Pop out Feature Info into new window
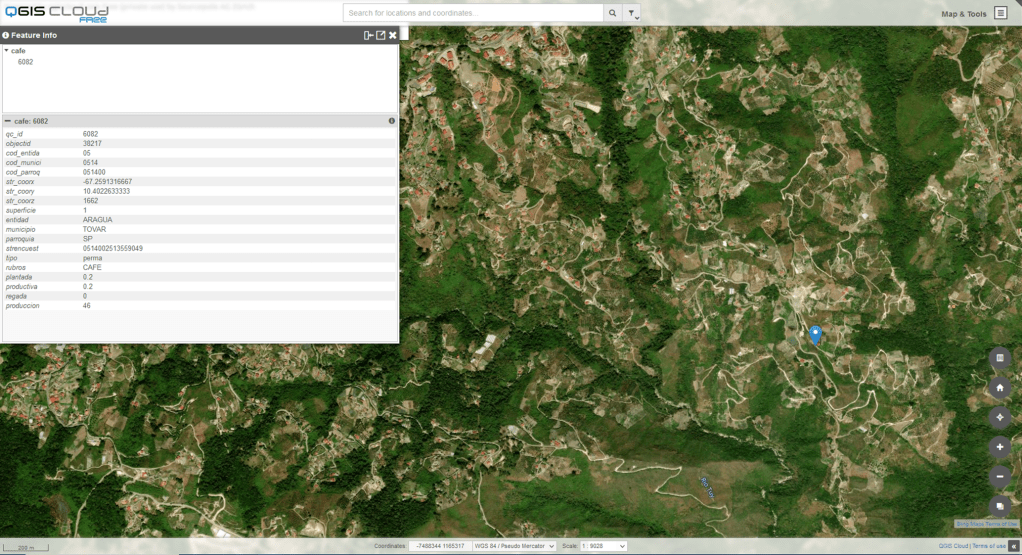This screenshot has width=1022, height=555. coord(380,35)
